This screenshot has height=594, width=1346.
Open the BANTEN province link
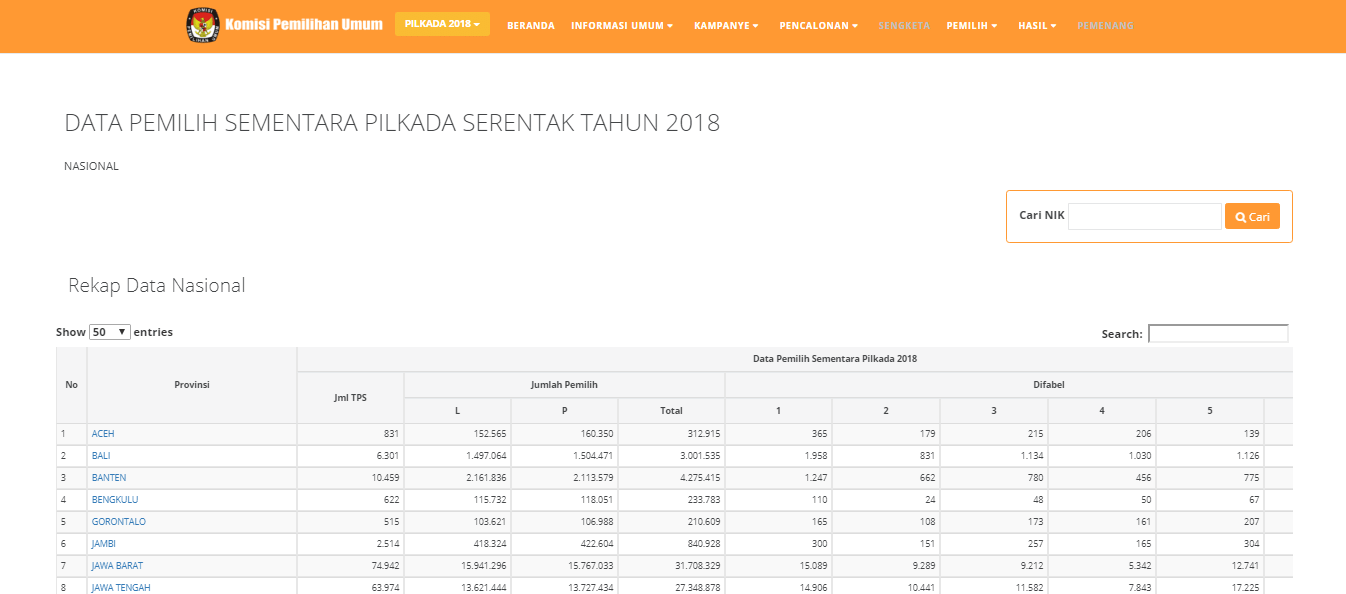tap(109, 478)
